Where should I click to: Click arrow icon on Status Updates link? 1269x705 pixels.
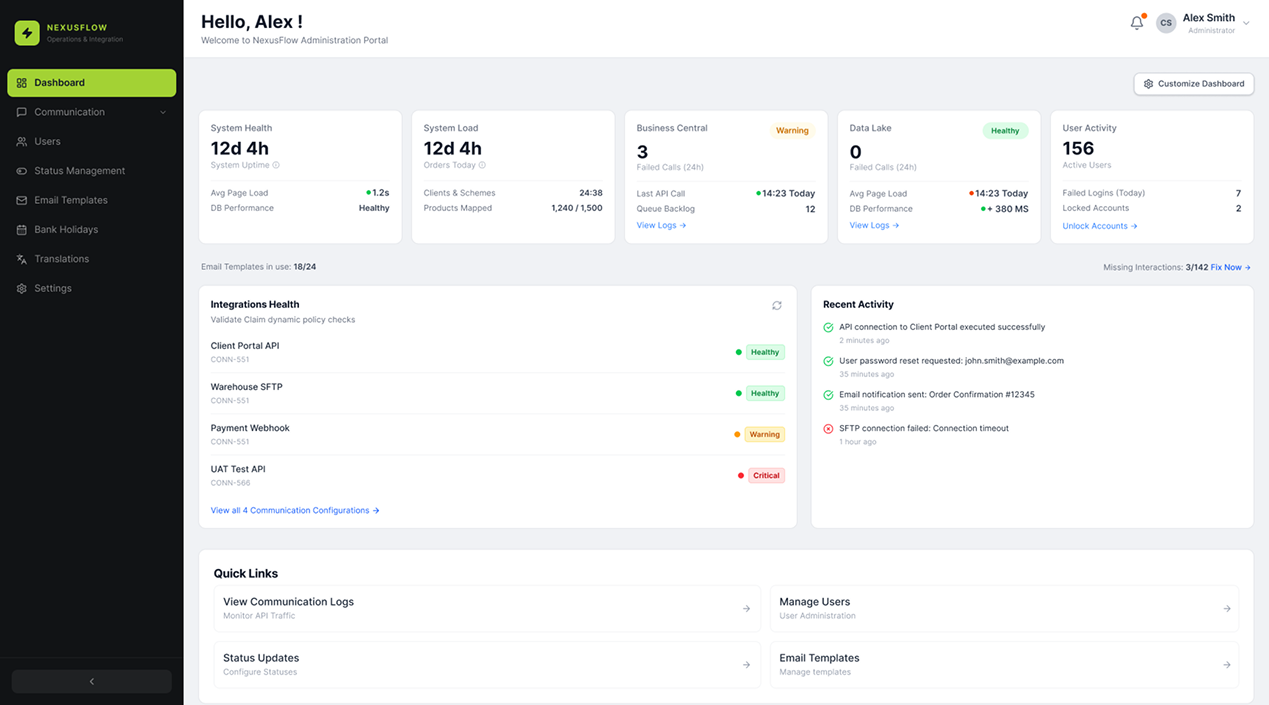[x=746, y=664]
